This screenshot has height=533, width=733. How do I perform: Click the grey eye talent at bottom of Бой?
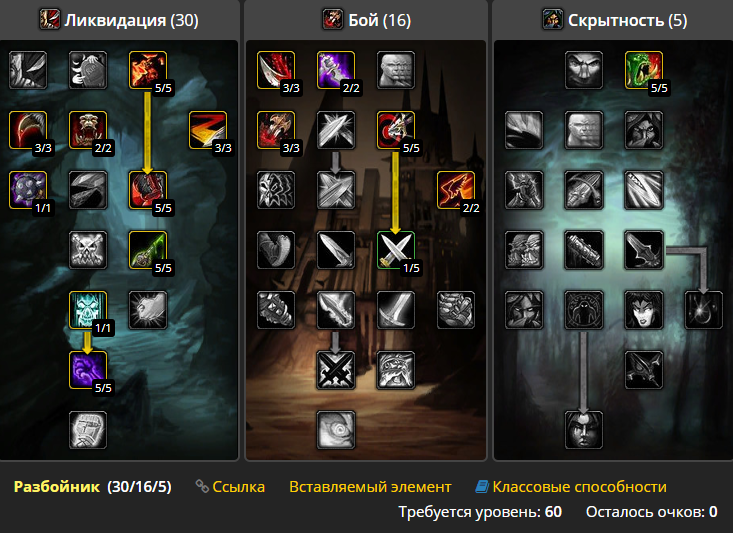[x=336, y=430]
